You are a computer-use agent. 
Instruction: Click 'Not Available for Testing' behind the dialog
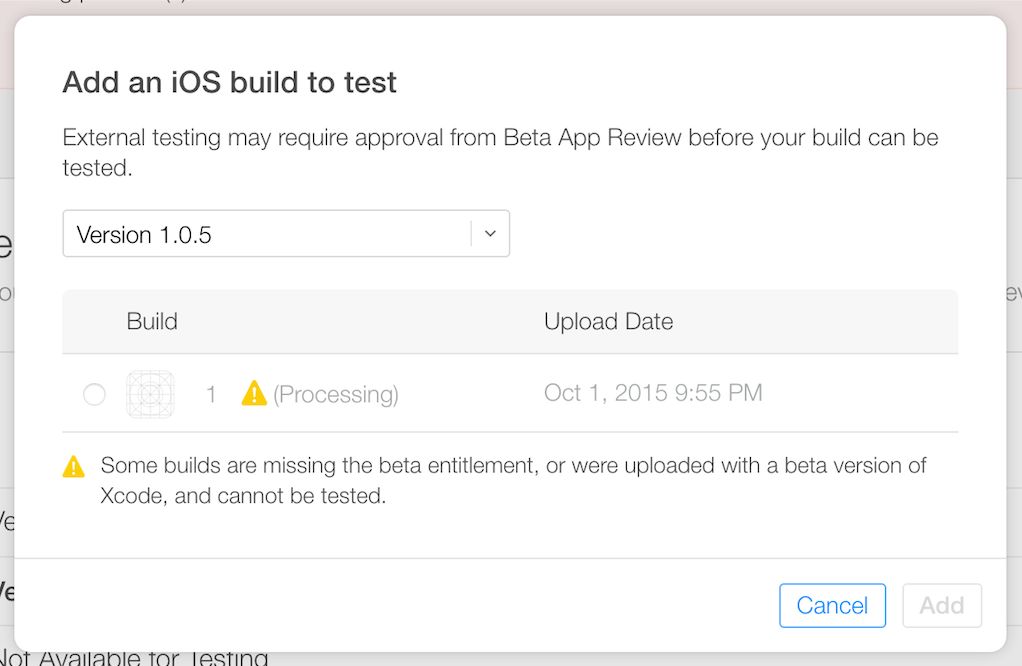135,657
